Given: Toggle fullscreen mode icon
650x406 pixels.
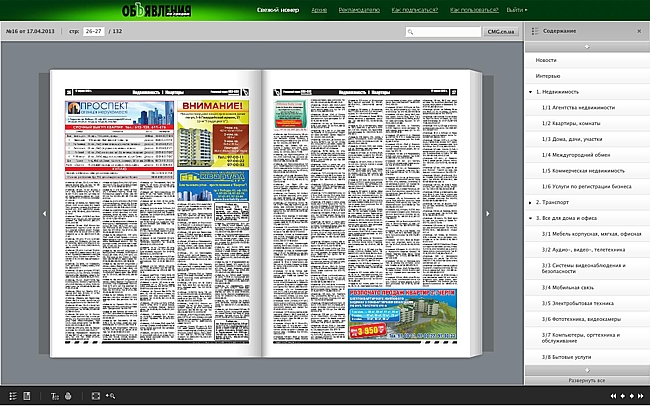Looking at the screenshot, I should [x=95, y=396].
